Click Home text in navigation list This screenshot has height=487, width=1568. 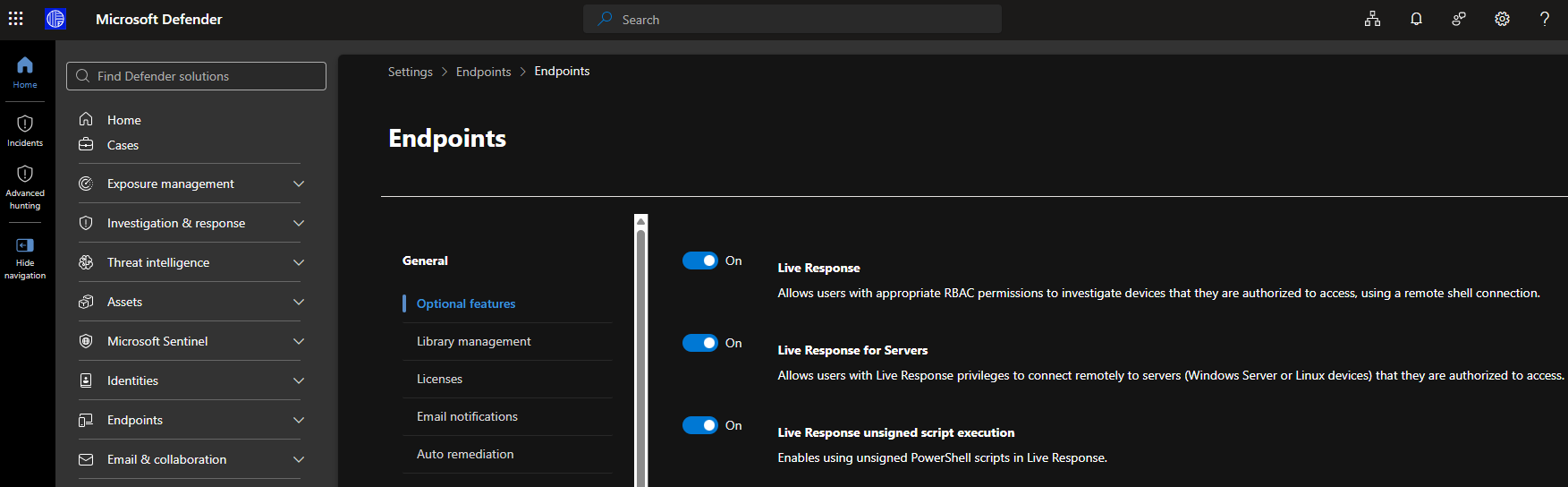(124, 120)
